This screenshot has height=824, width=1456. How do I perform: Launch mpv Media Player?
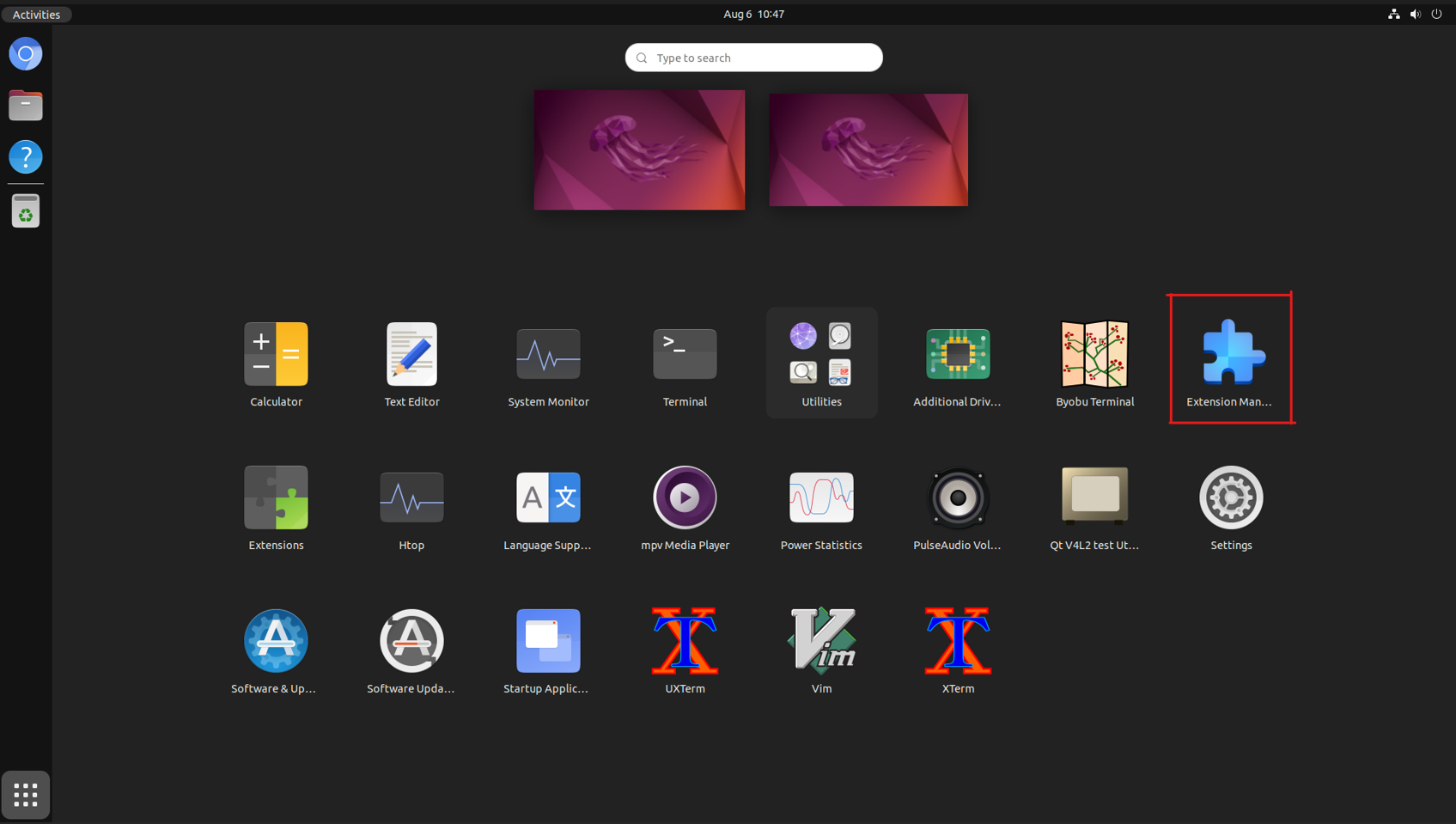685,506
